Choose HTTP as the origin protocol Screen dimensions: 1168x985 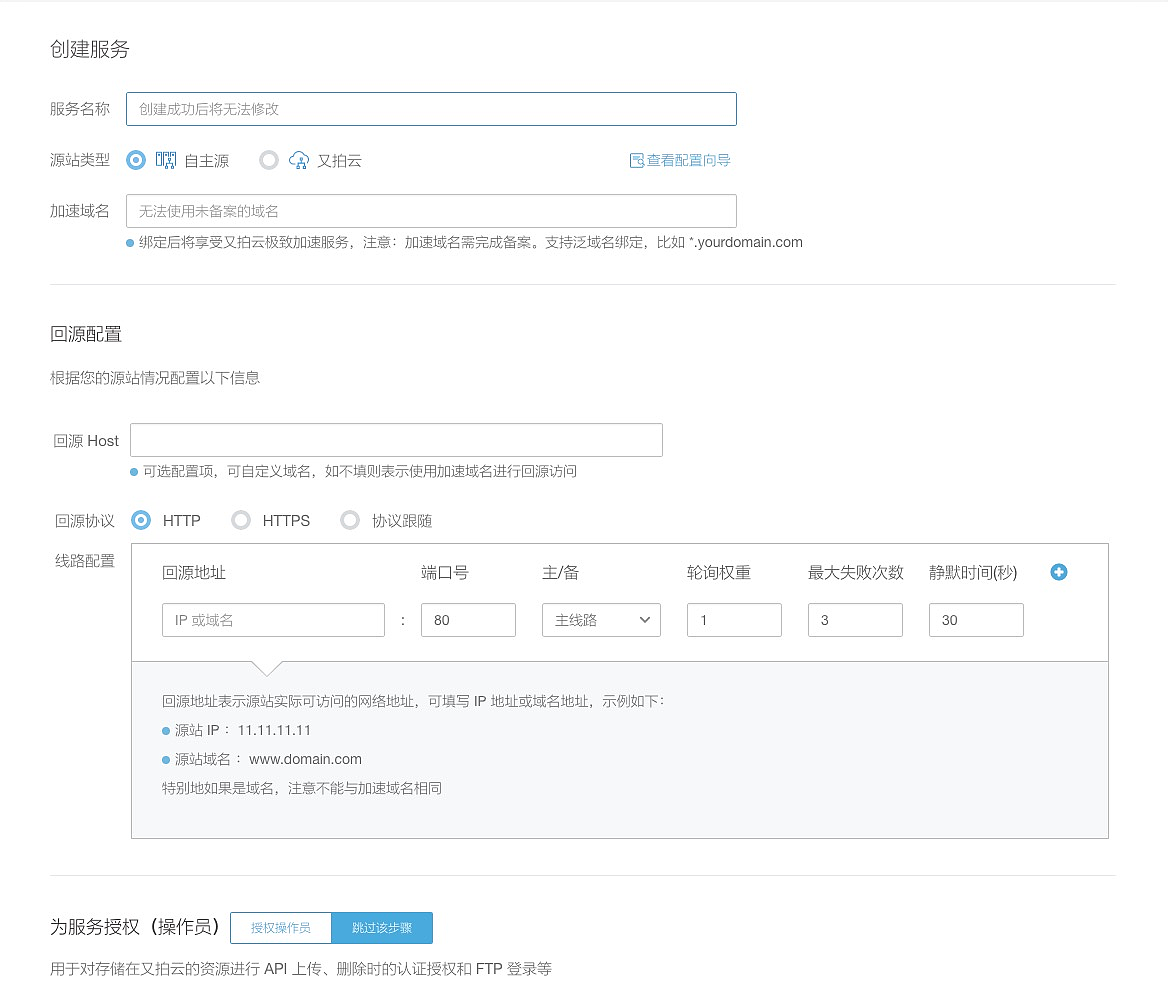click(141, 520)
